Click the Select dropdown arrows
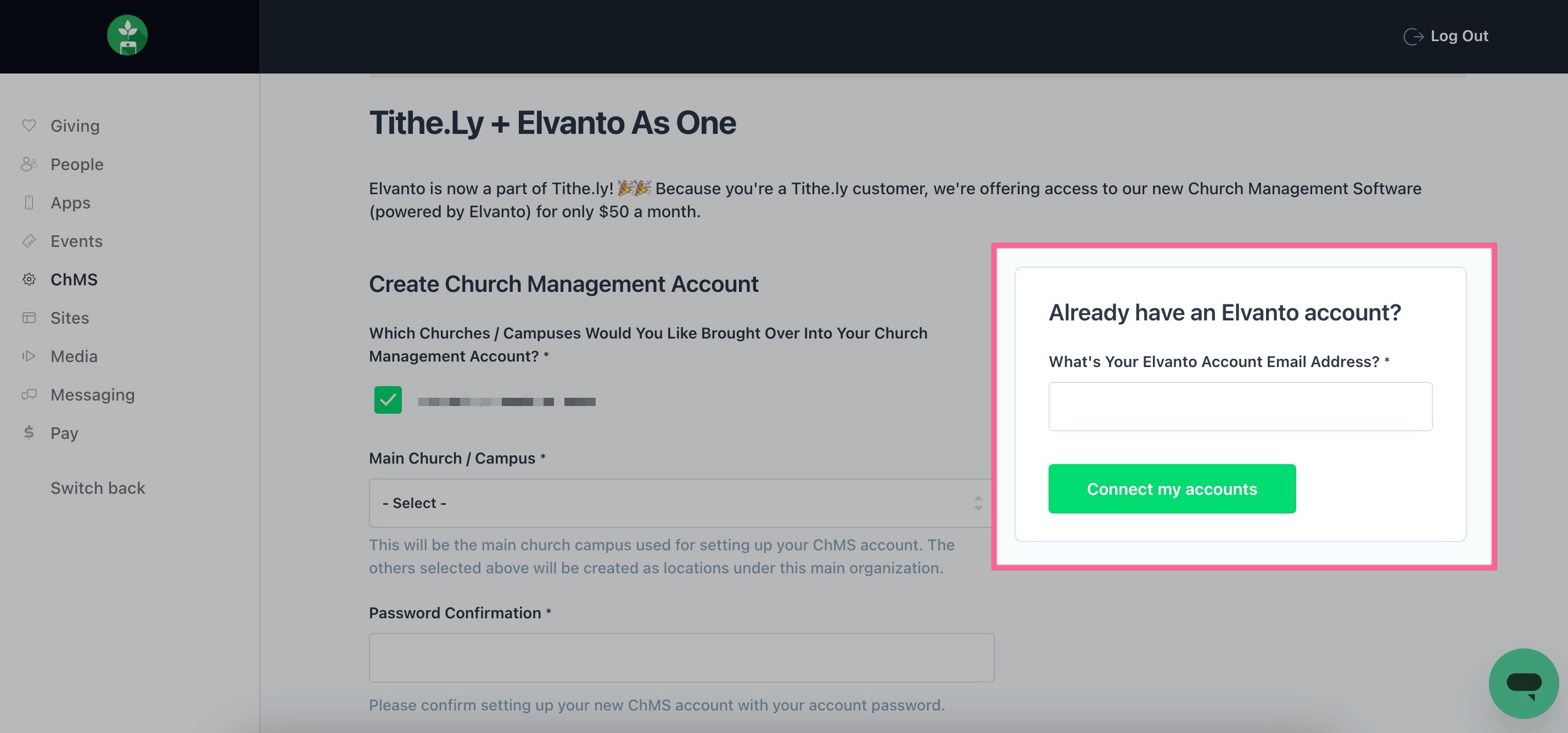 [978, 503]
